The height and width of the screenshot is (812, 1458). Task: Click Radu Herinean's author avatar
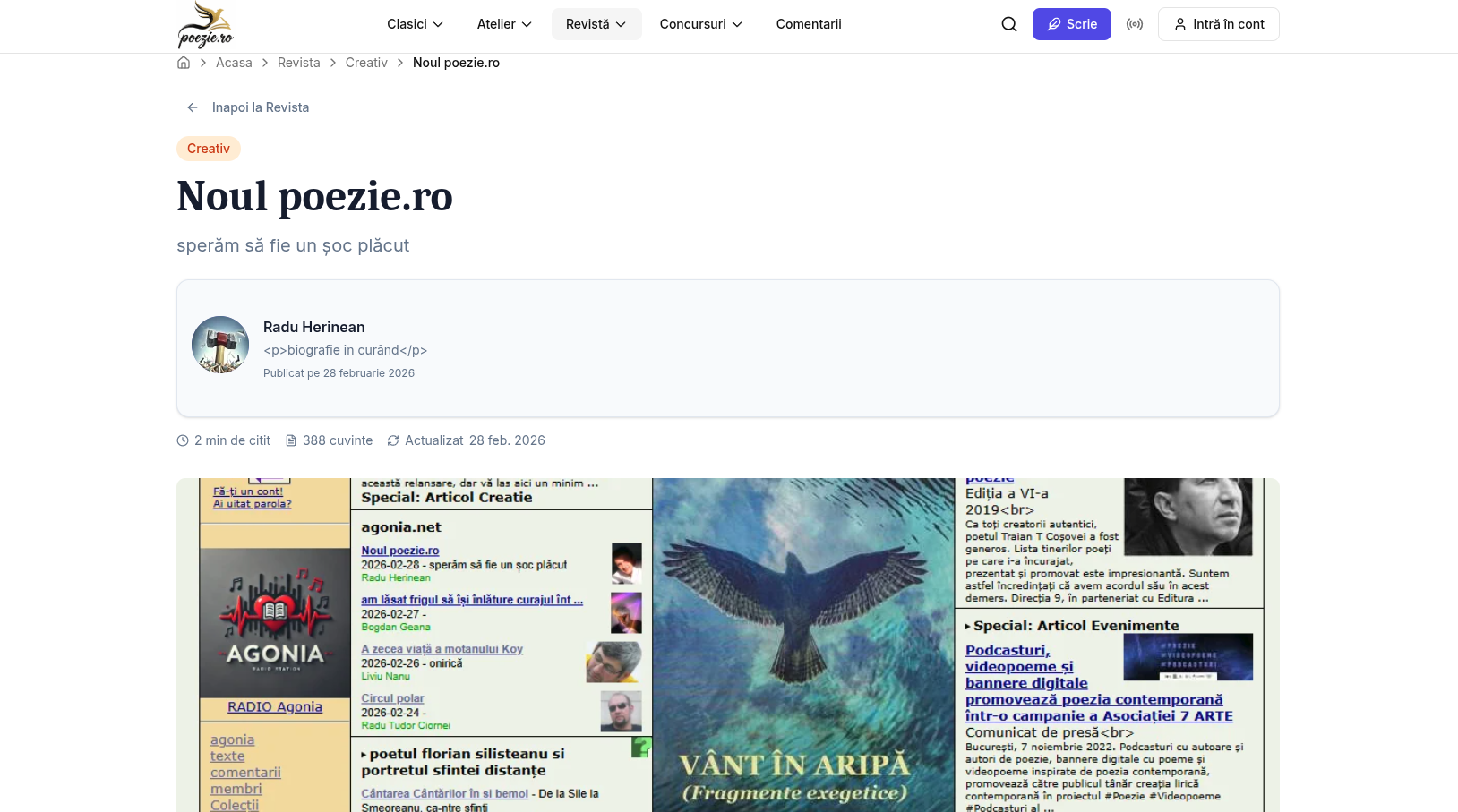click(x=220, y=345)
